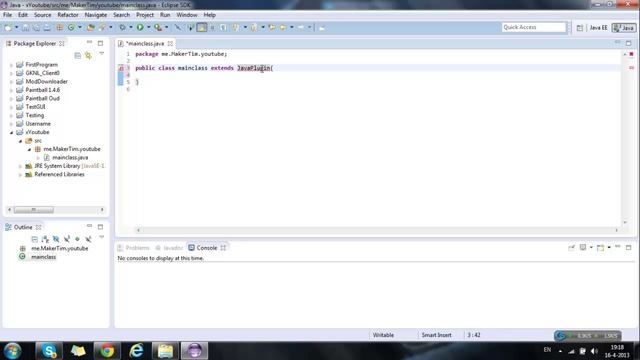Image resolution: width=640 pixels, height=360 pixels.
Task: Minimize the Package Explorer panel
Action: click(x=89, y=42)
